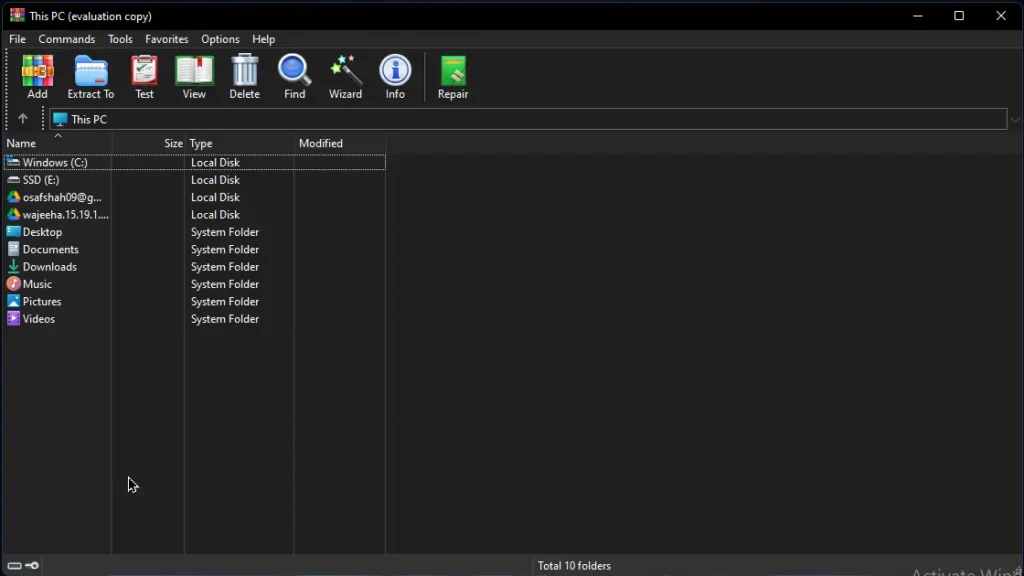Open the Favorites menu
Screen dimensions: 1024x576
coord(166,39)
